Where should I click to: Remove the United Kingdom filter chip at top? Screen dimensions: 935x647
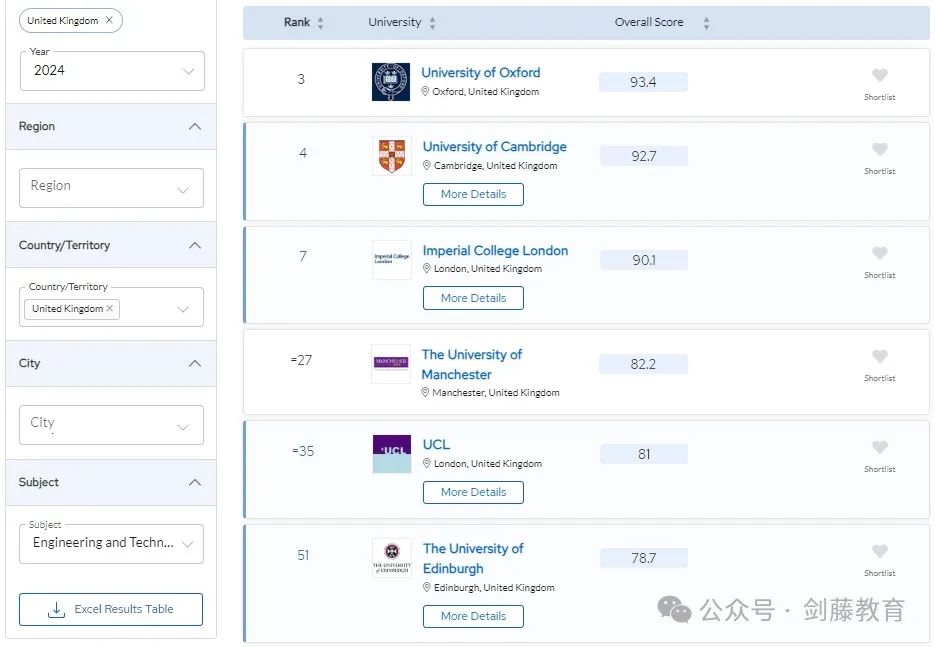click(109, 20)
